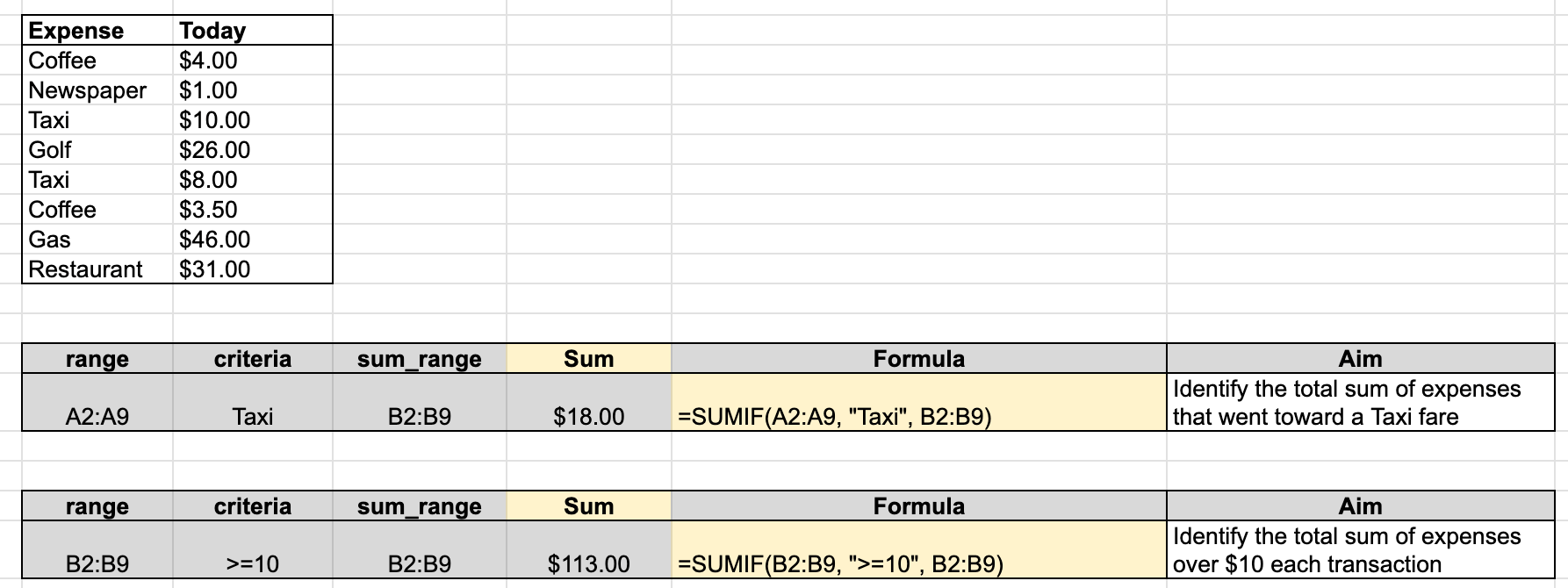Viewport: 1568px width, 588px height.
Task: Click the "over $10 each transaction" aim cell
Action: click(x=1360, y=550)
